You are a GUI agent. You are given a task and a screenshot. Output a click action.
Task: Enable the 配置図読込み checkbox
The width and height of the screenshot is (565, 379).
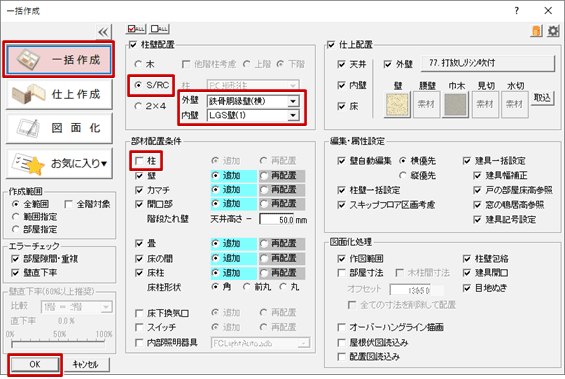342,357
